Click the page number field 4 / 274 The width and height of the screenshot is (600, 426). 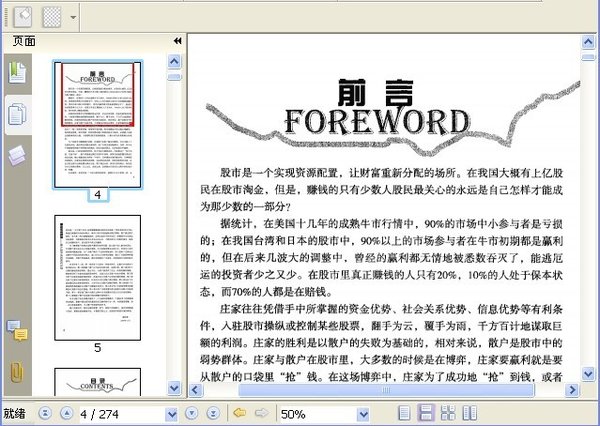pos(122,414)
